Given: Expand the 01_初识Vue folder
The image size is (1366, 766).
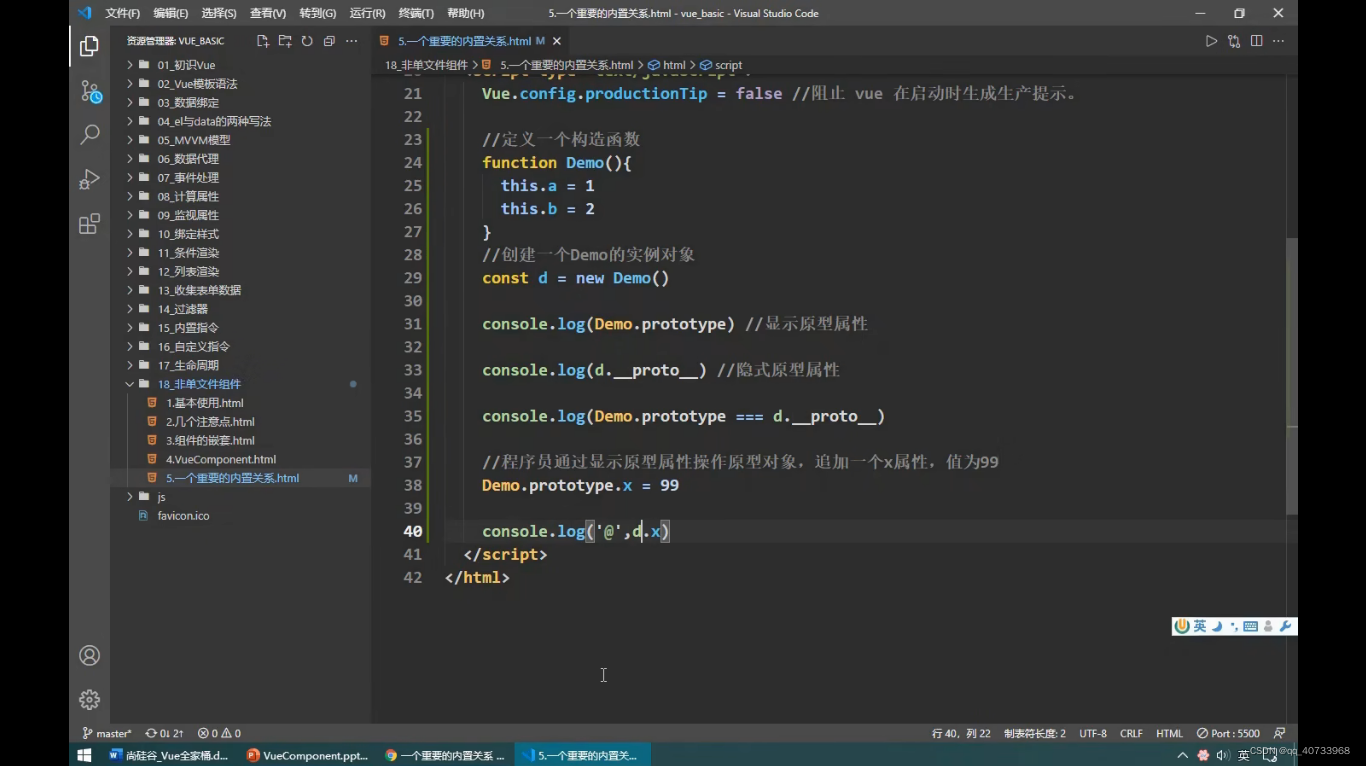Looking at the screenshot, I should (x=240, y=65).
